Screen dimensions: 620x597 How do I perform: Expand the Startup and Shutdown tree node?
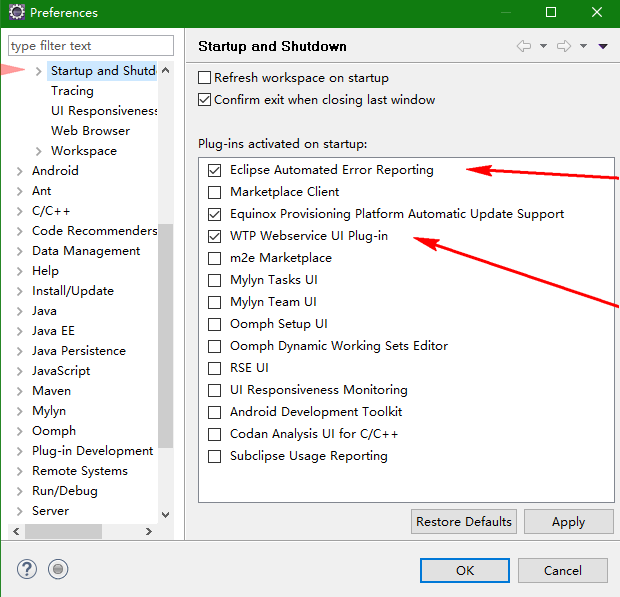coord(38,71)
